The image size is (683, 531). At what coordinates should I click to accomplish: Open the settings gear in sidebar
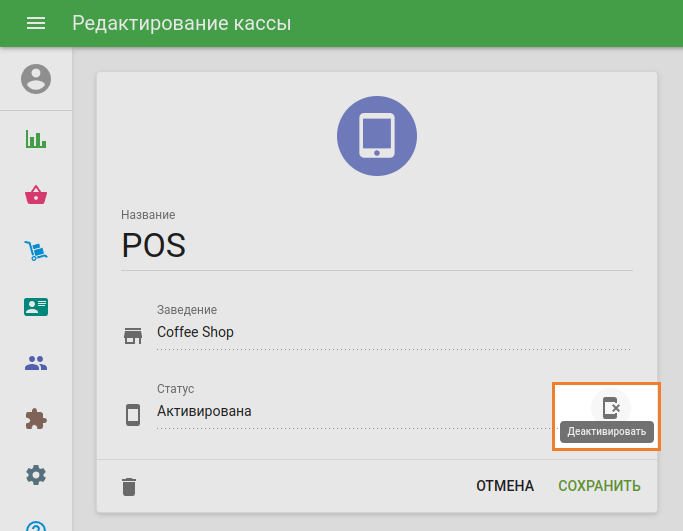[x=36, y=475]
